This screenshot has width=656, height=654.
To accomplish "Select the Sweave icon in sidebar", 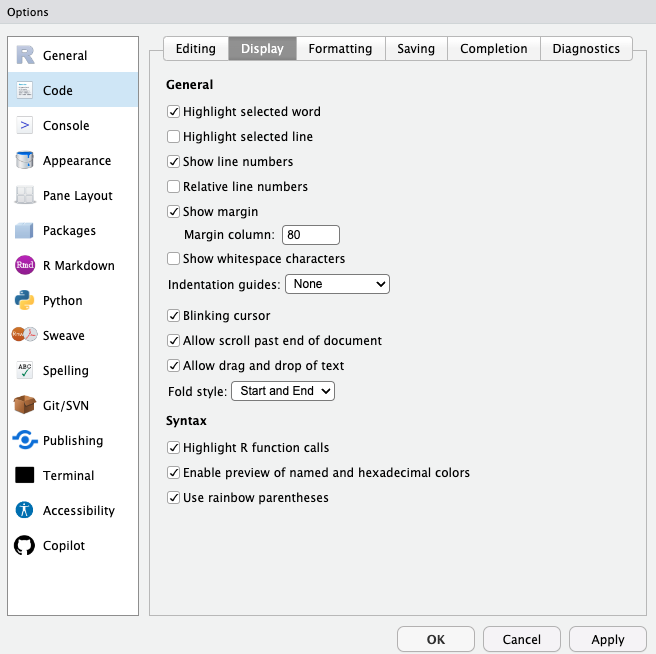I will (25, 335).
